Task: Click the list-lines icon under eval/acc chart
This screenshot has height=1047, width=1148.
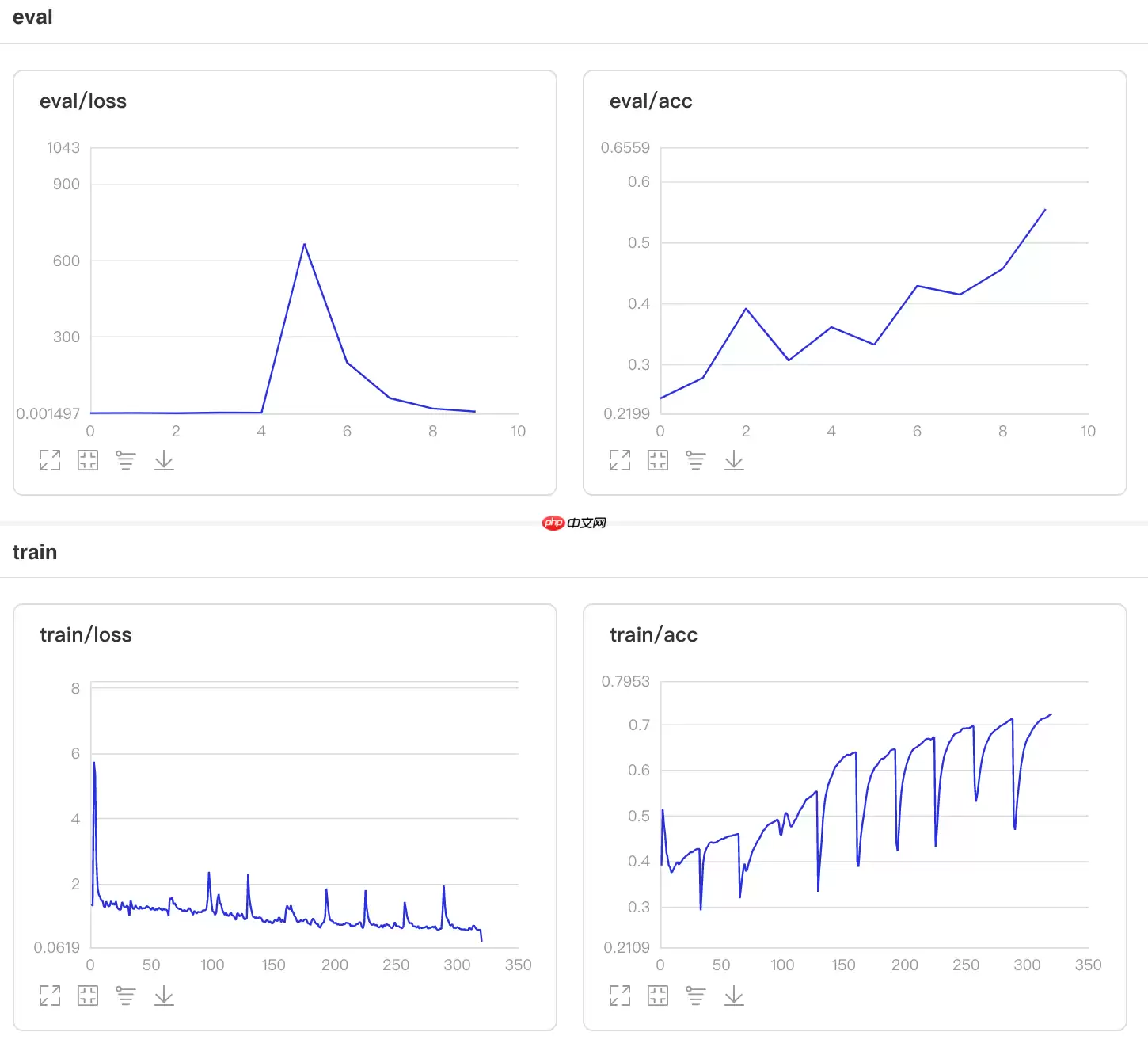Action: (x=695, y=460)
